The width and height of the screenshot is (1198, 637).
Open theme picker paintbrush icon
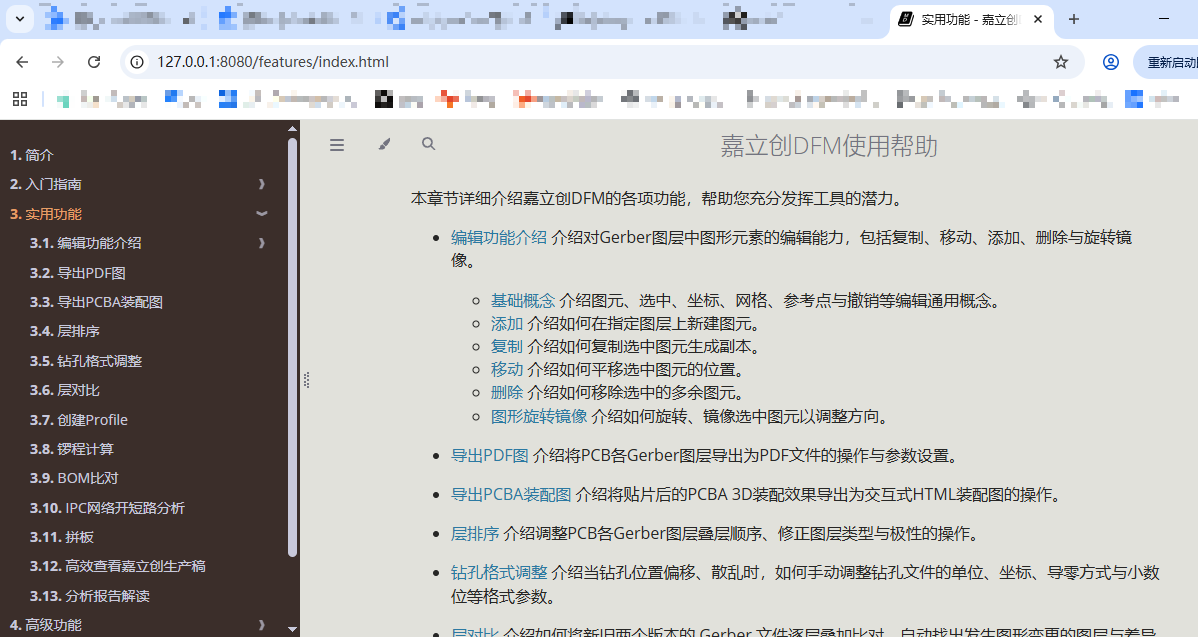pos(384,144)
